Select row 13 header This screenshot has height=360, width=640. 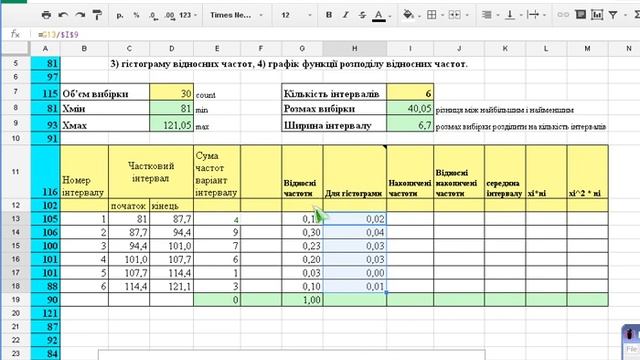15,219
